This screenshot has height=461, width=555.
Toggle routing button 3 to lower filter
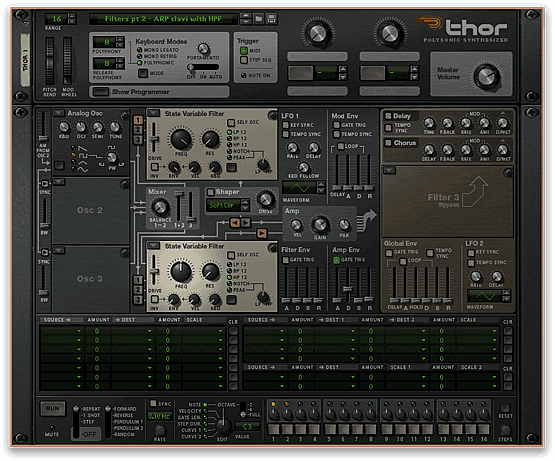(x=138, y=300)
